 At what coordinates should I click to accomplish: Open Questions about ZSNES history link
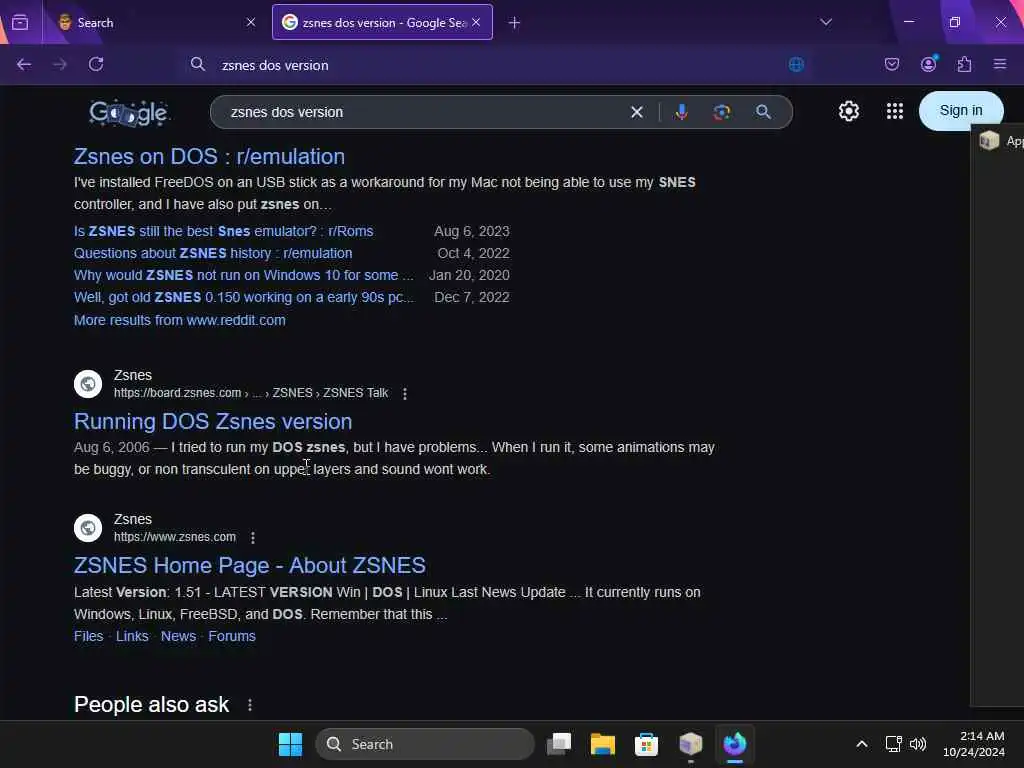click(x=213, y=253)
